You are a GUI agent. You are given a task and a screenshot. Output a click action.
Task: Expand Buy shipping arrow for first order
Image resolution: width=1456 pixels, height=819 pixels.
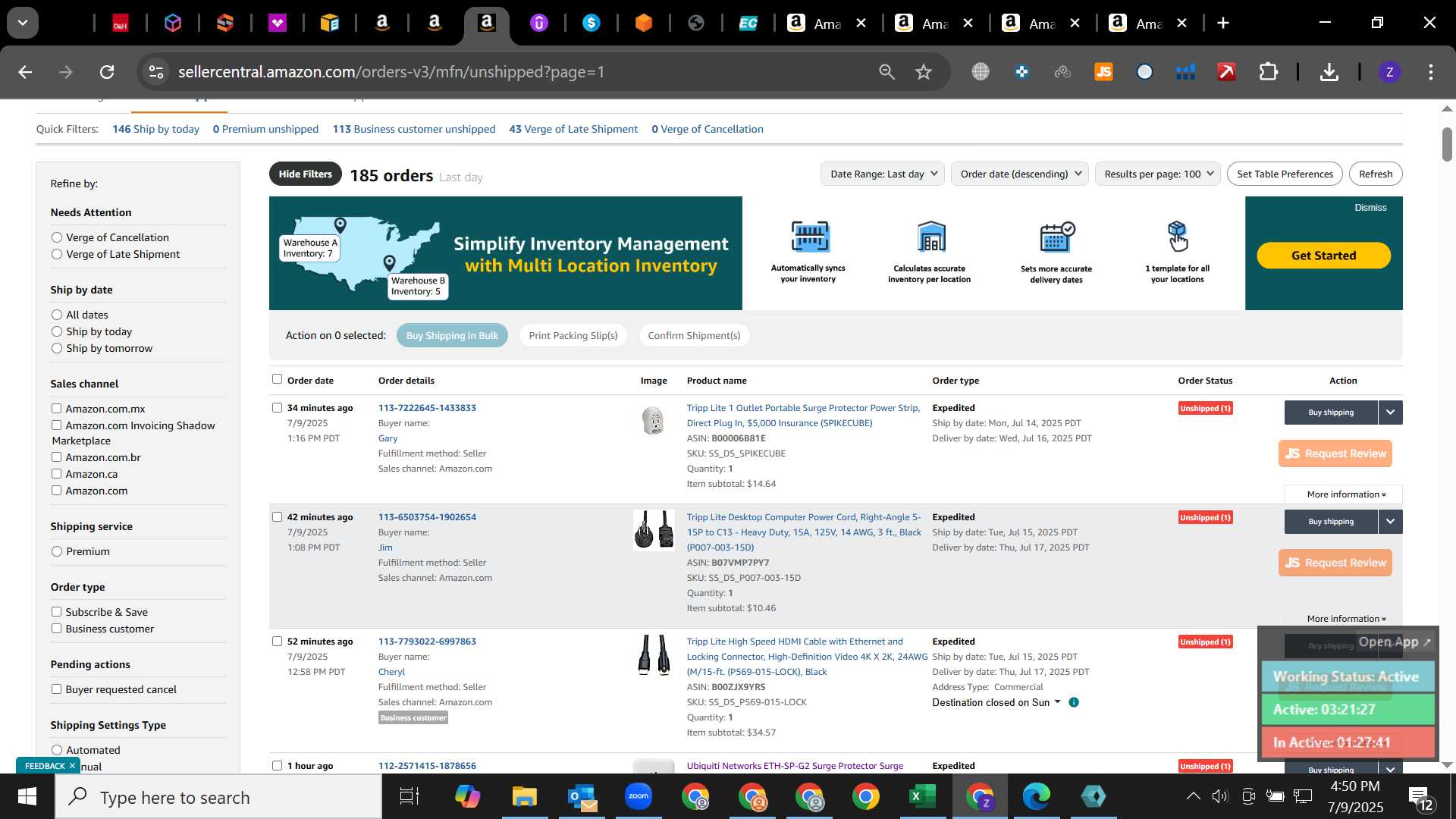pyautogui.click(x=1390, y=413)
